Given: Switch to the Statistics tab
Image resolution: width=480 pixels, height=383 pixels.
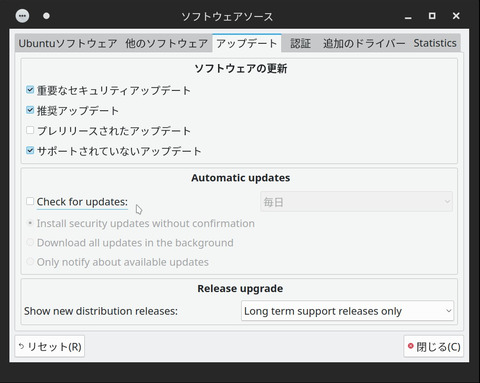Looking at the screenshot, I should 435,43.
